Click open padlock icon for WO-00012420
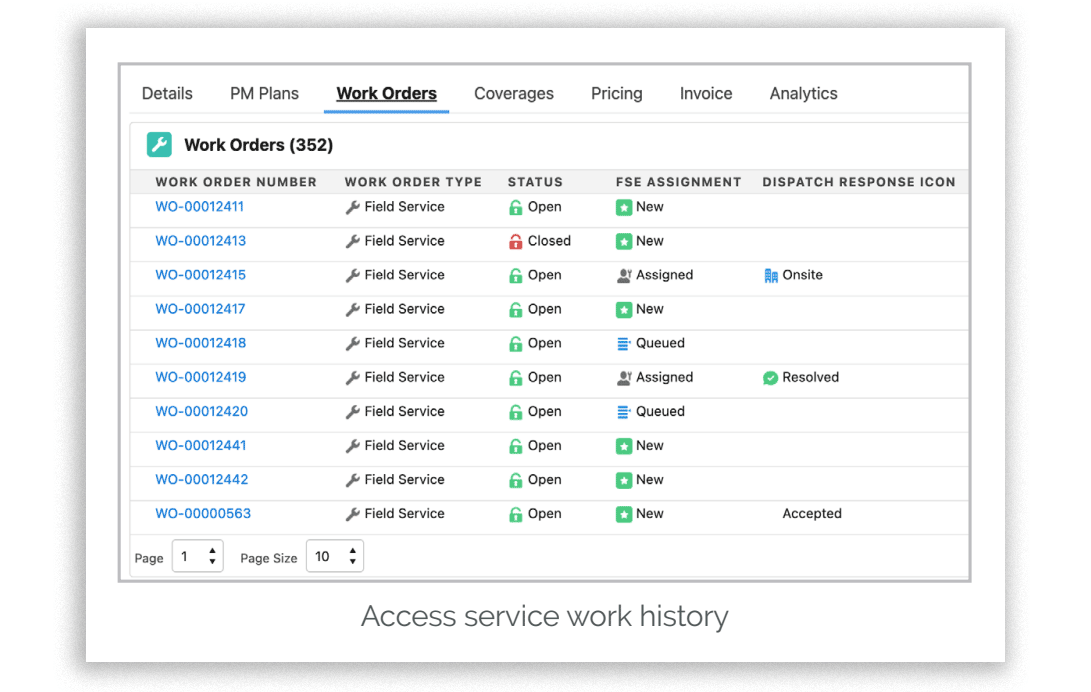The height and width of the screenshot is (692, 1091). [x=516, y=412]
